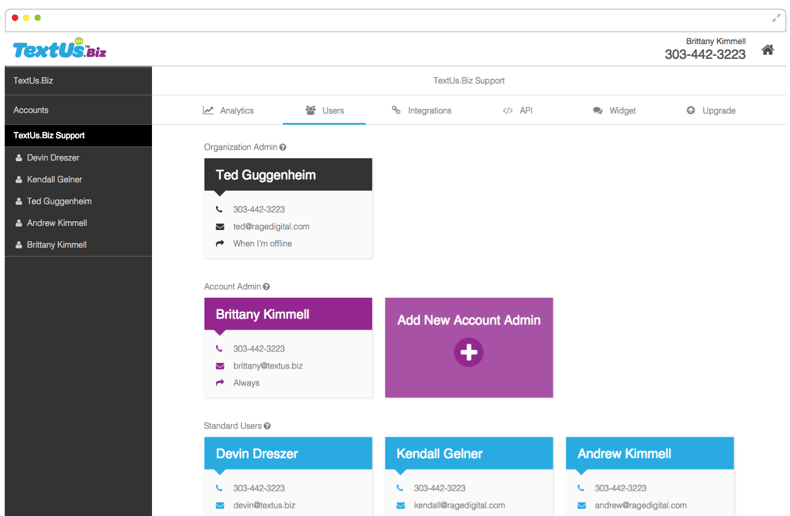Select Devin Dreszer in the sidebar
The image size is (790, 516).
click(78, 158)
